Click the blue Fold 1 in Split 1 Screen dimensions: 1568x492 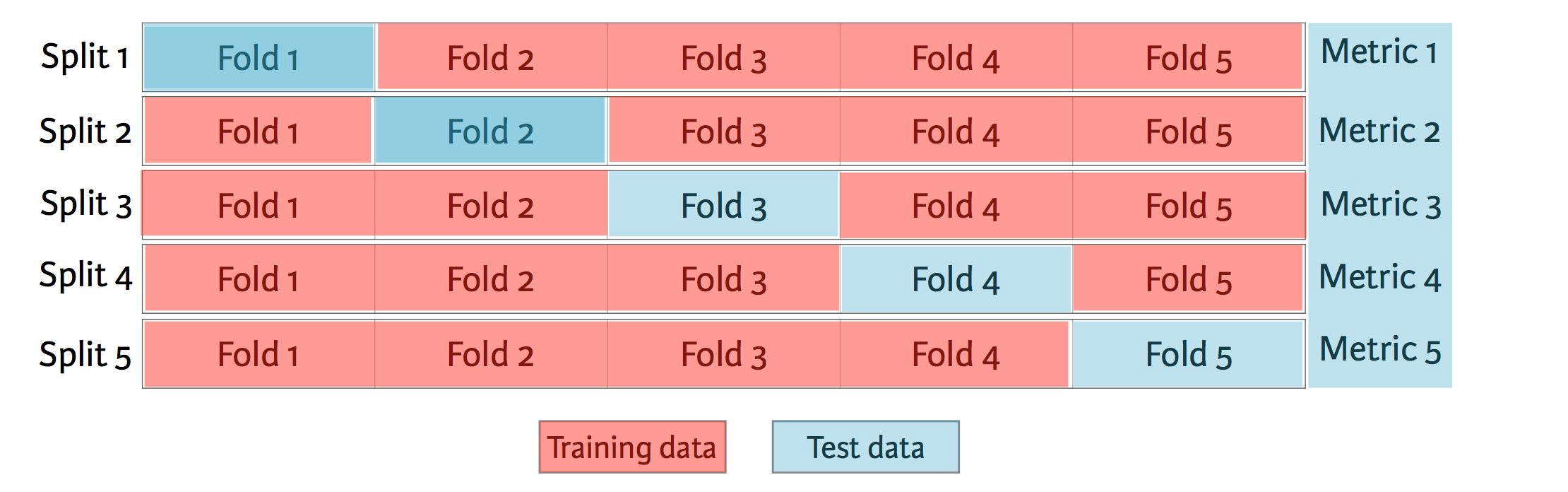click(259, 58)
